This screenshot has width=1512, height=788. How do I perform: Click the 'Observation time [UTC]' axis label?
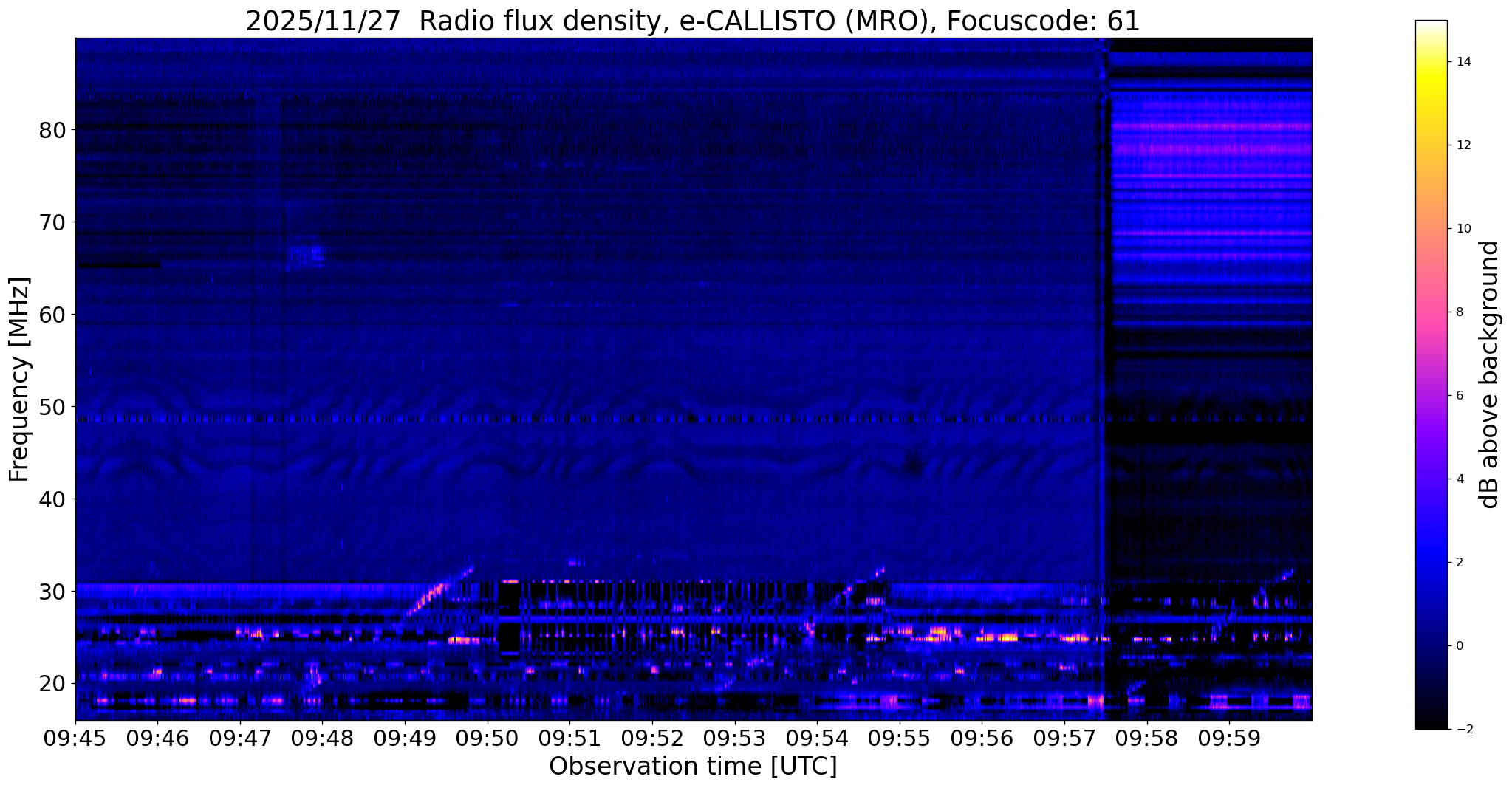(x=693, y=767)
